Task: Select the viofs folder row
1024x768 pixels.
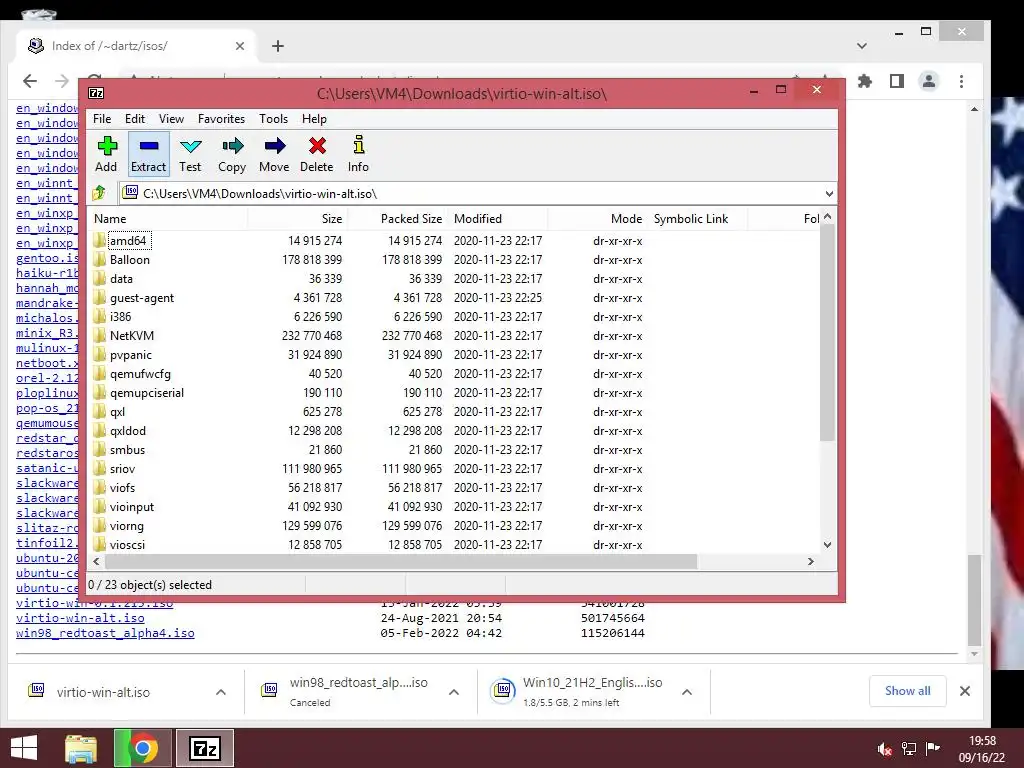Action: point(455,488)
